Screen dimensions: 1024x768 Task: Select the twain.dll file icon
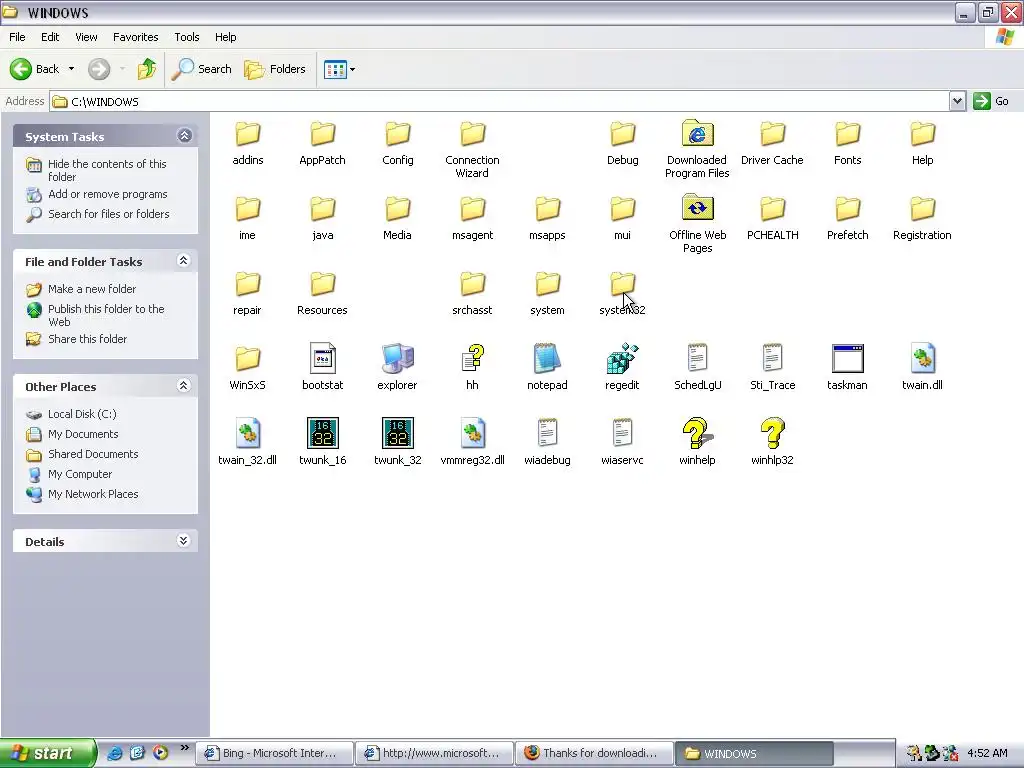tap(922, 359)
